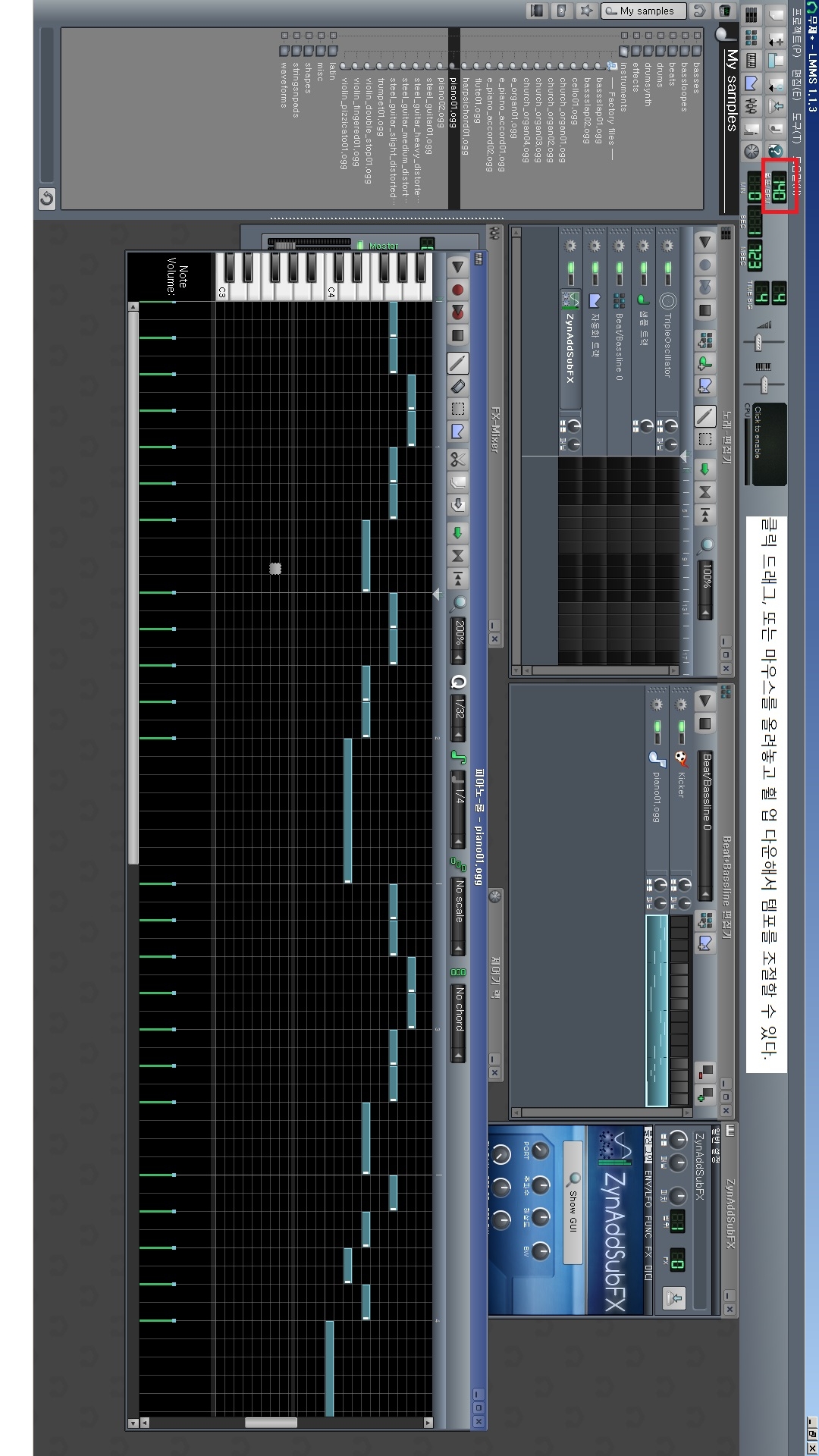Play the Beat+Bassline Editor pattern

[705, 701]
